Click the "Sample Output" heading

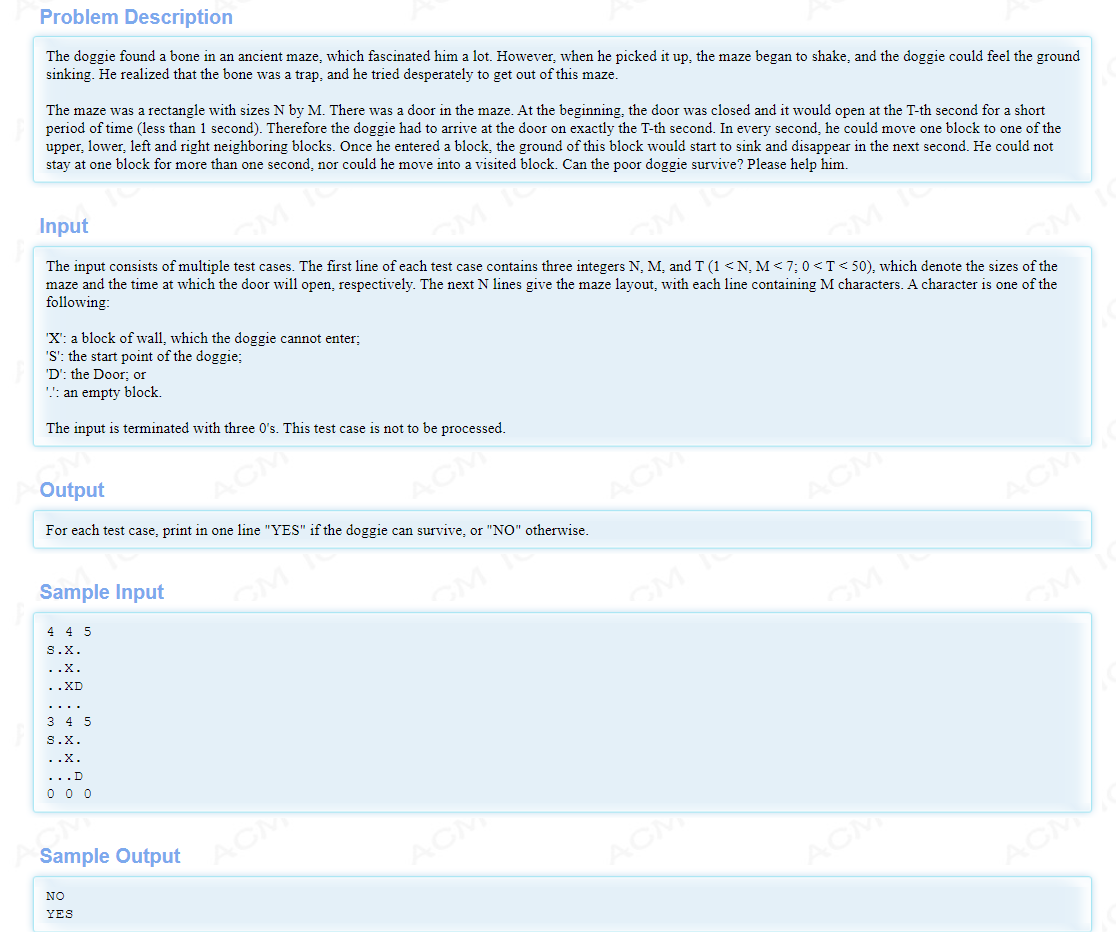(110, 856)
